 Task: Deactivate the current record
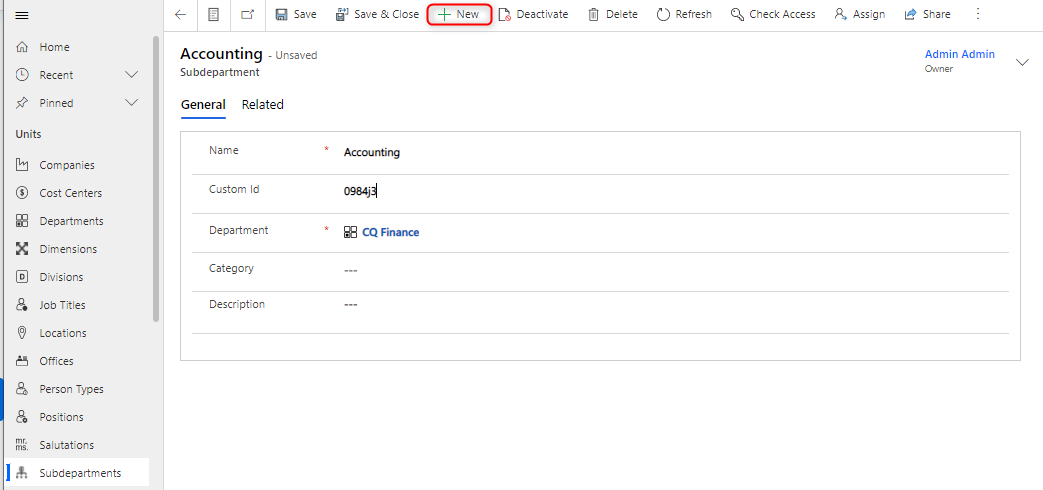pyautogui.click(x=533, y=15)
